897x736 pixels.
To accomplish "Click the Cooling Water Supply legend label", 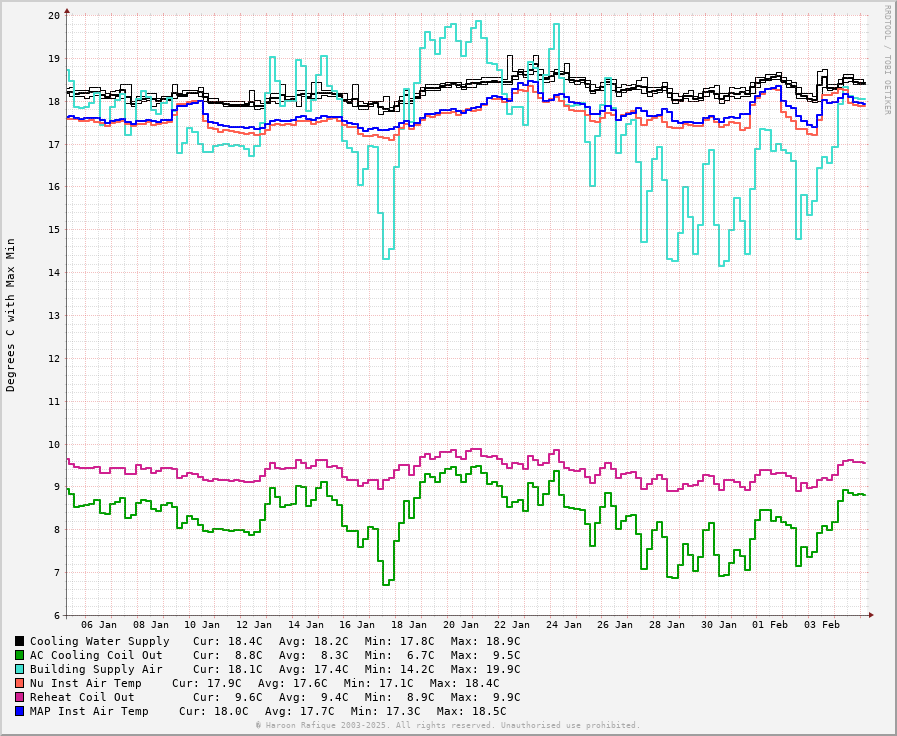I will pos(99,641).
